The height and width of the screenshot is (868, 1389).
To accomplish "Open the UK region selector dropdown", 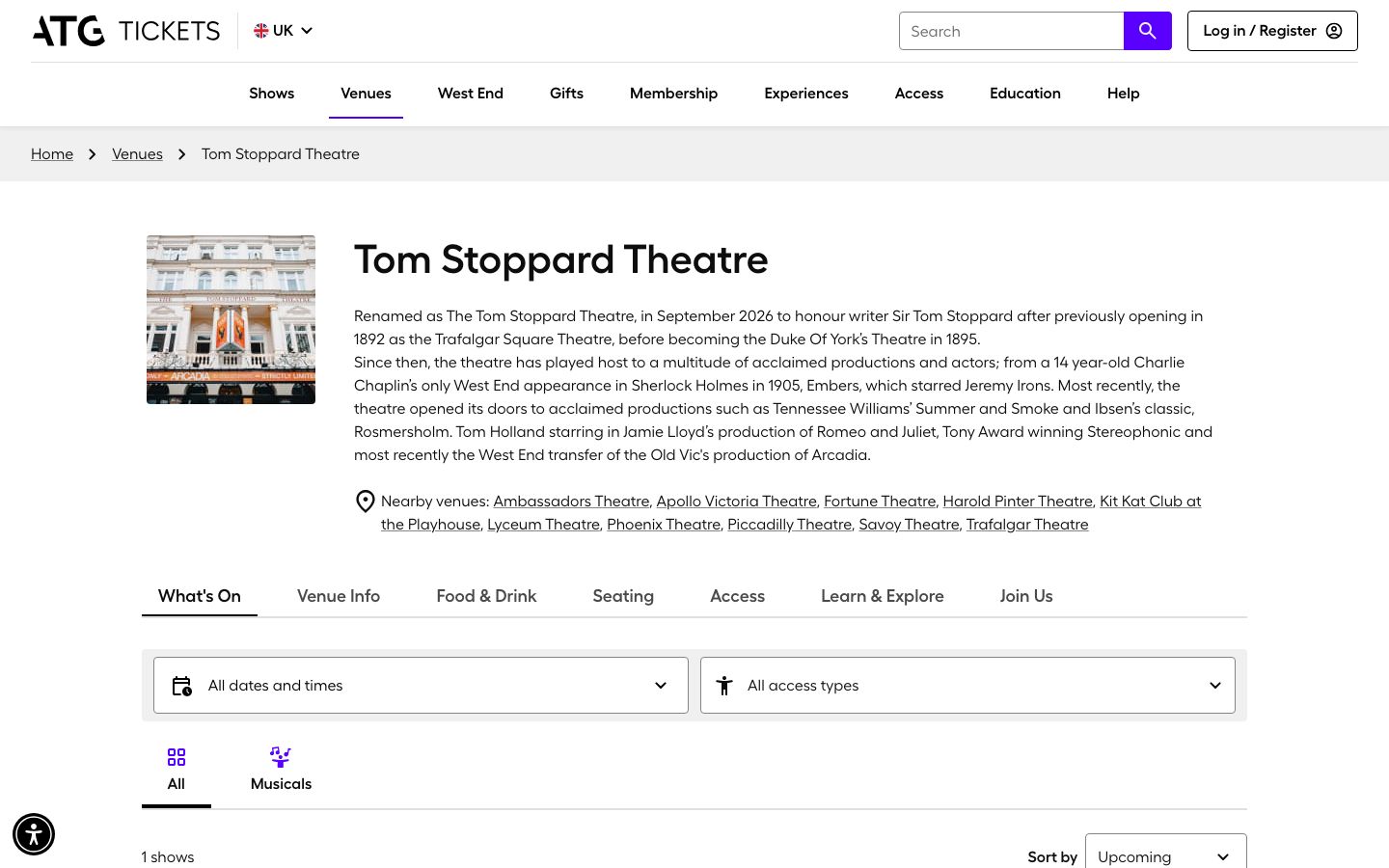I will pyautogui.click(x=284, y=31).
